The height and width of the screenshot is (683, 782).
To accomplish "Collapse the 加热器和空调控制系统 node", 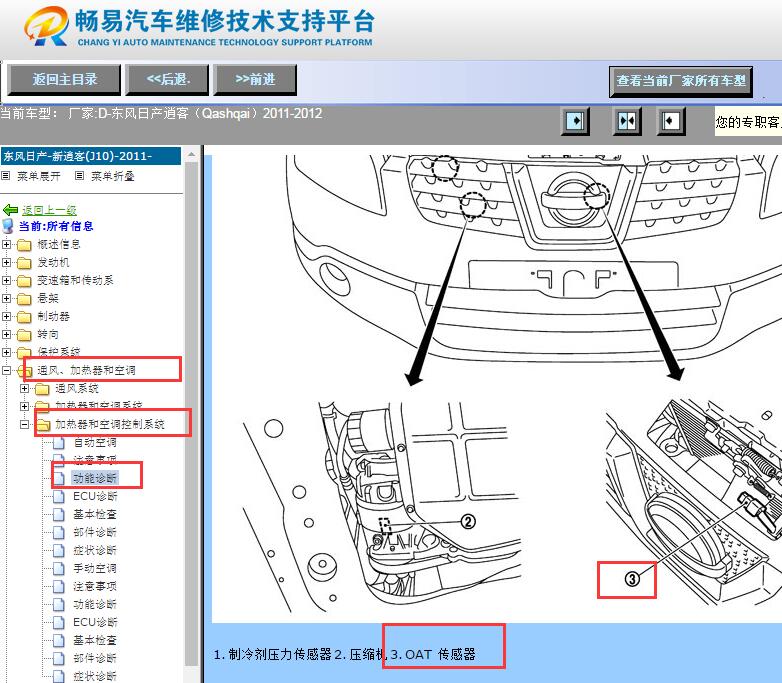I will pos(24,425).
